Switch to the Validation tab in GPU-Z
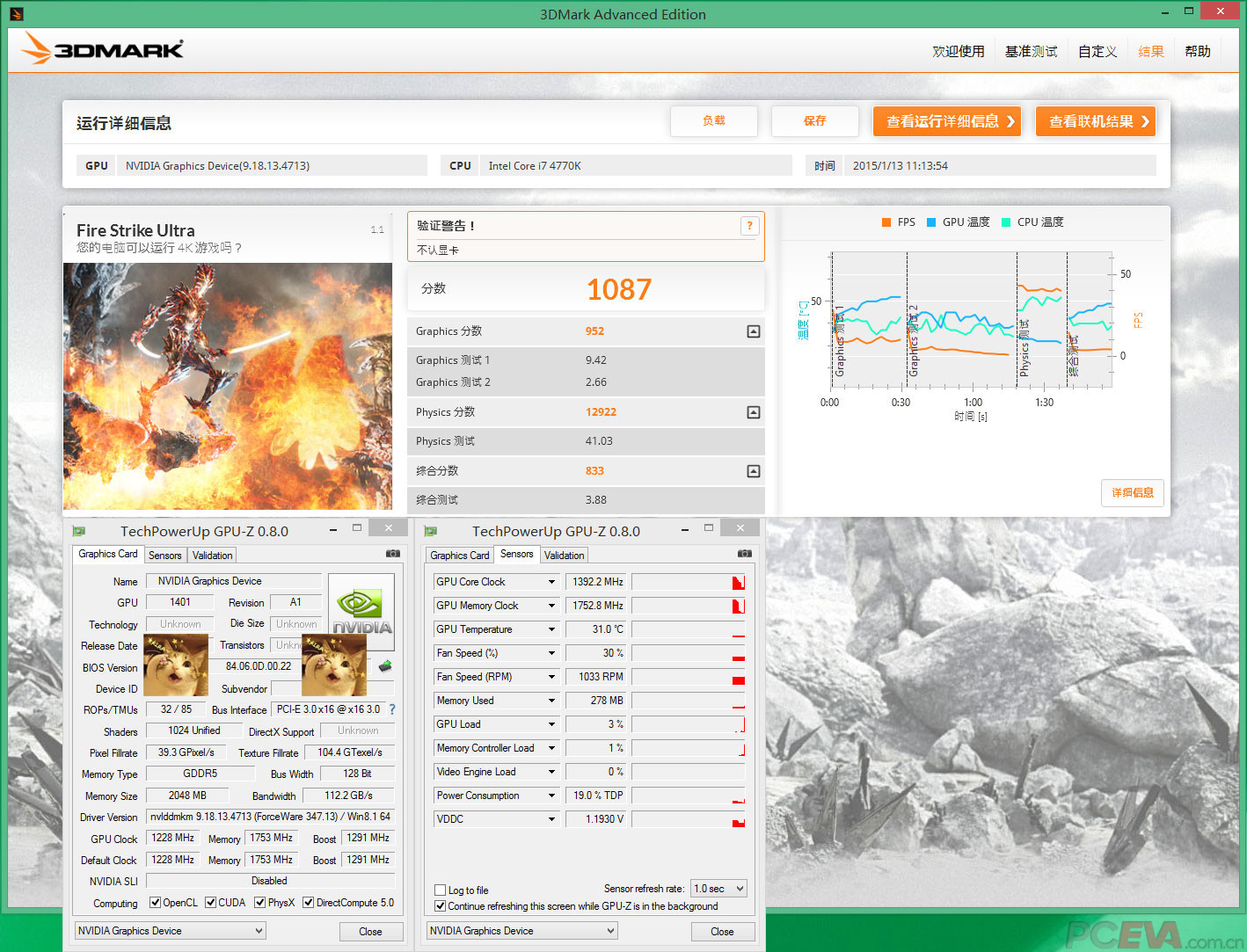 (212, 555)
